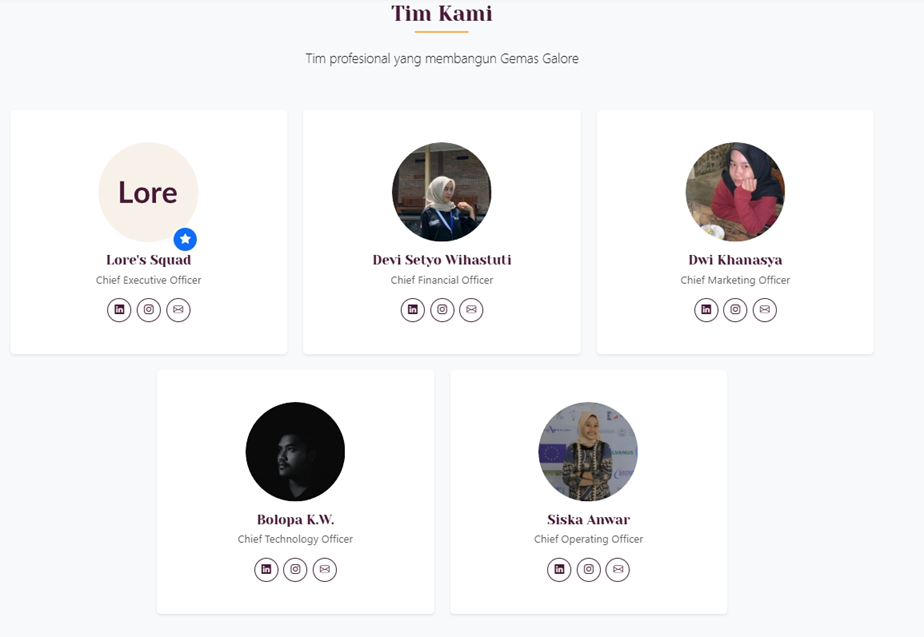
Task: Open Bolopa K.W.'s Instagram icon
Action: (295, 570)
